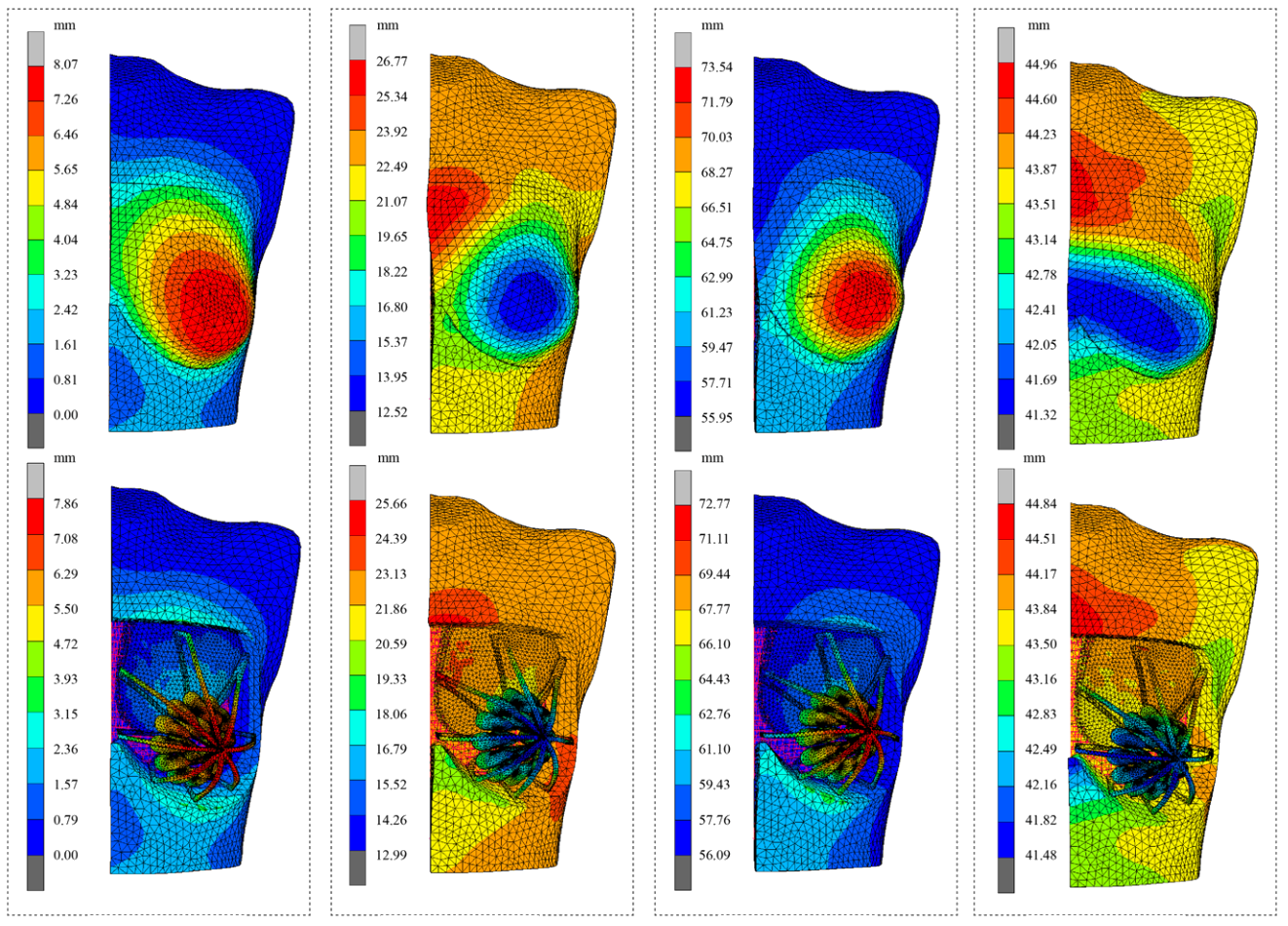Select the contour model beside the 26.77 legend

pyautogui.click(x=521, y=244)
